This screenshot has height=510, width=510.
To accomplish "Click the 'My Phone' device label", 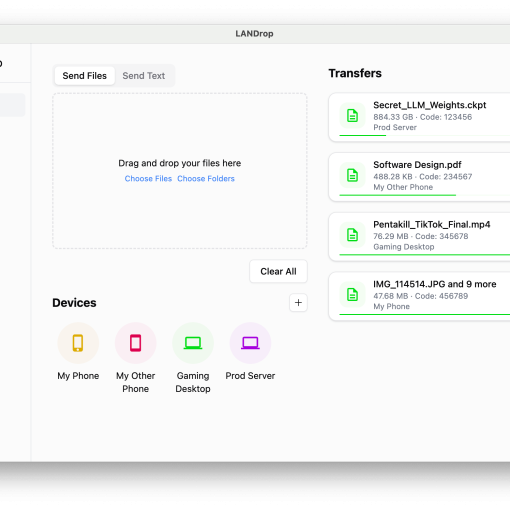I will (x=78, y=376).
